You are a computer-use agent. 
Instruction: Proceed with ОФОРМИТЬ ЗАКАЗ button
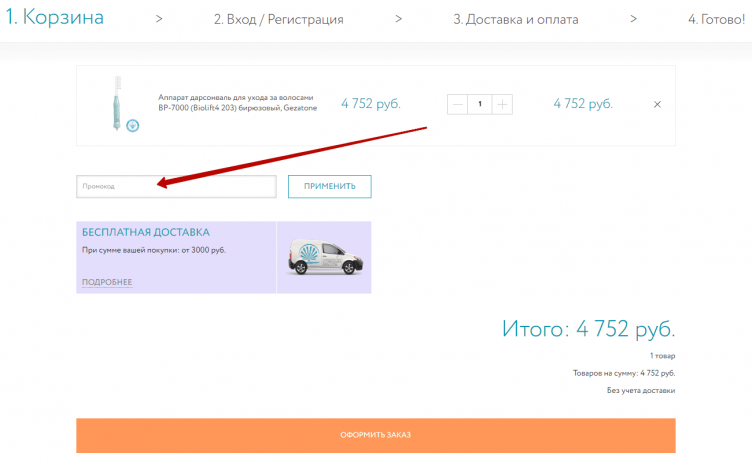pos(376,435)
